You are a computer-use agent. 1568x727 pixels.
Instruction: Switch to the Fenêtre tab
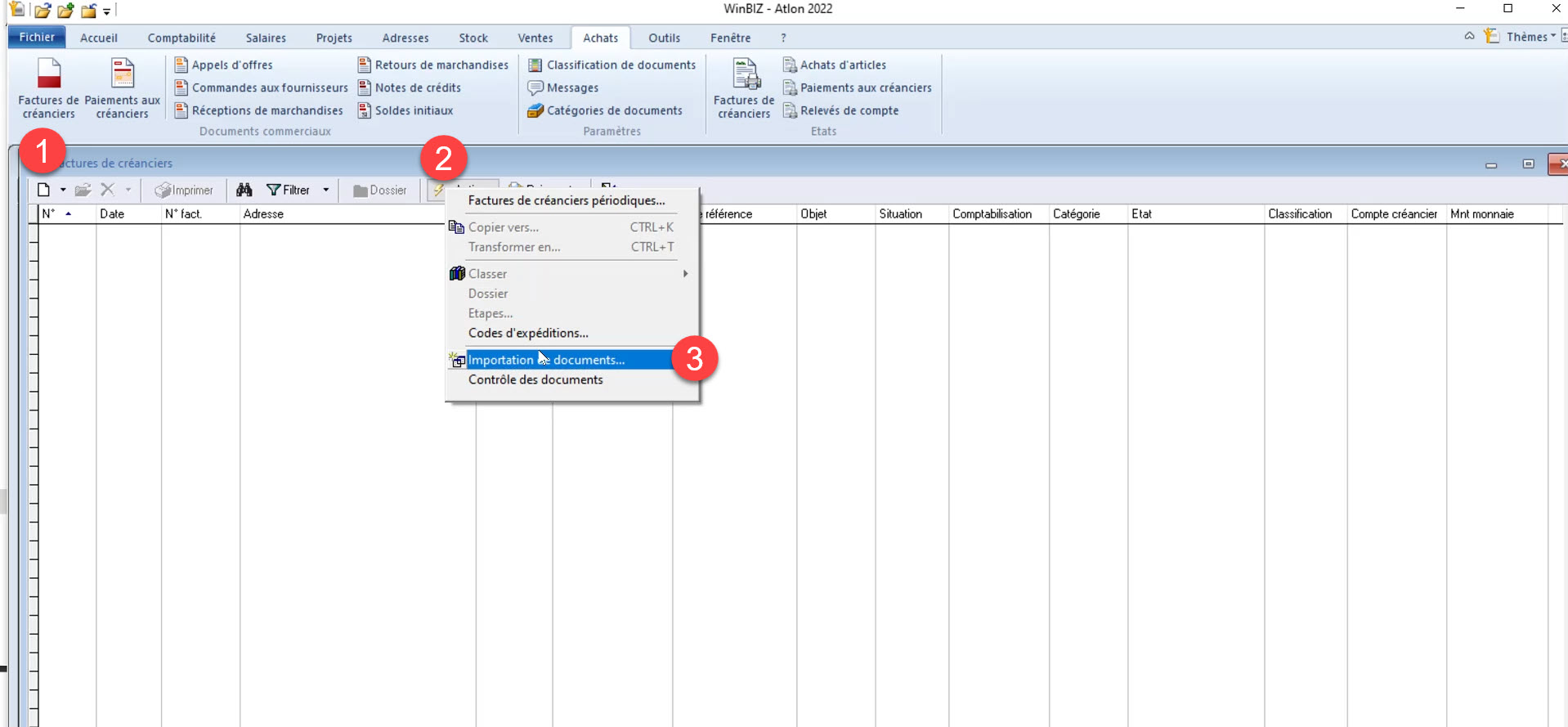click(731, 38)
